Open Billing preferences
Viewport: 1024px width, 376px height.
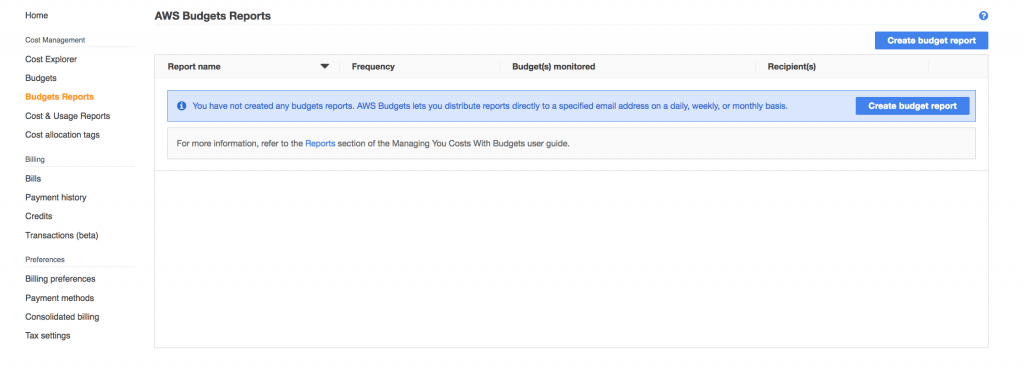(60, 279)
